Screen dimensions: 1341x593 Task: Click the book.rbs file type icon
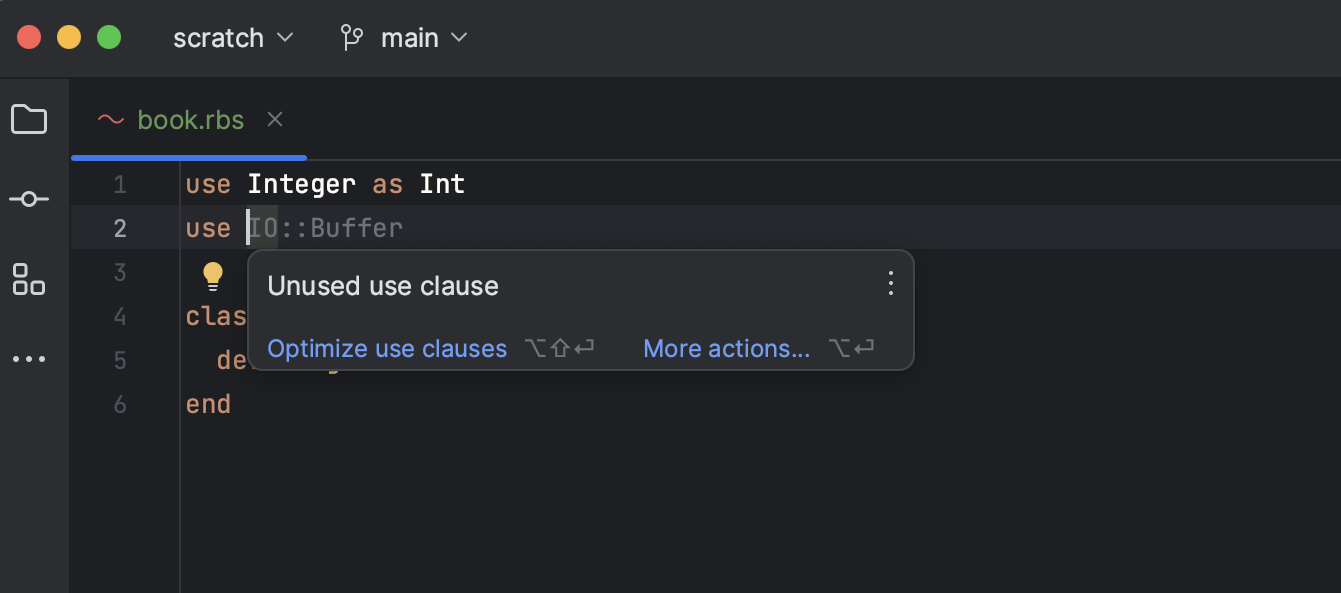coord(110,120)
